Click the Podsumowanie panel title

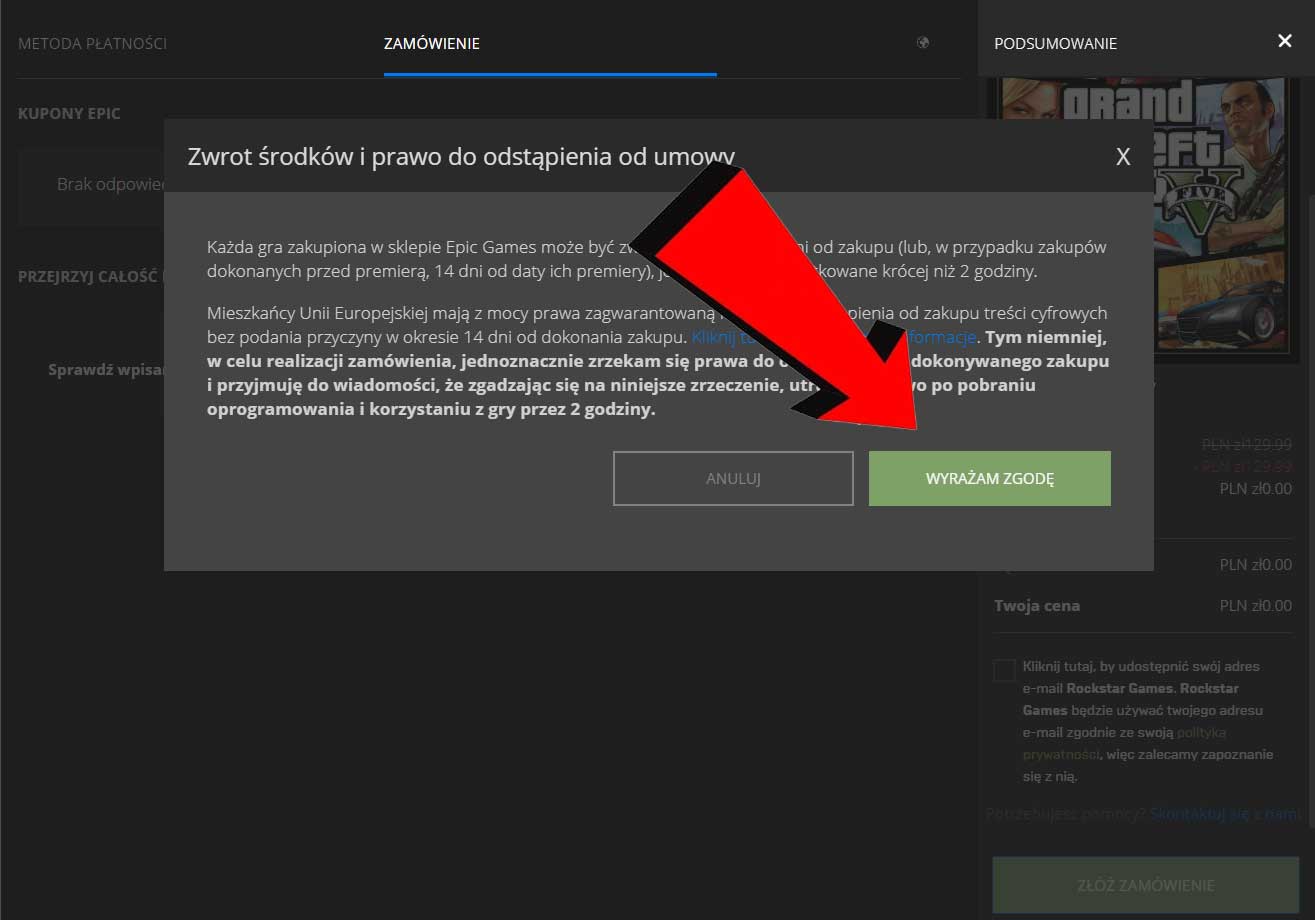(x=1055, y=44)
